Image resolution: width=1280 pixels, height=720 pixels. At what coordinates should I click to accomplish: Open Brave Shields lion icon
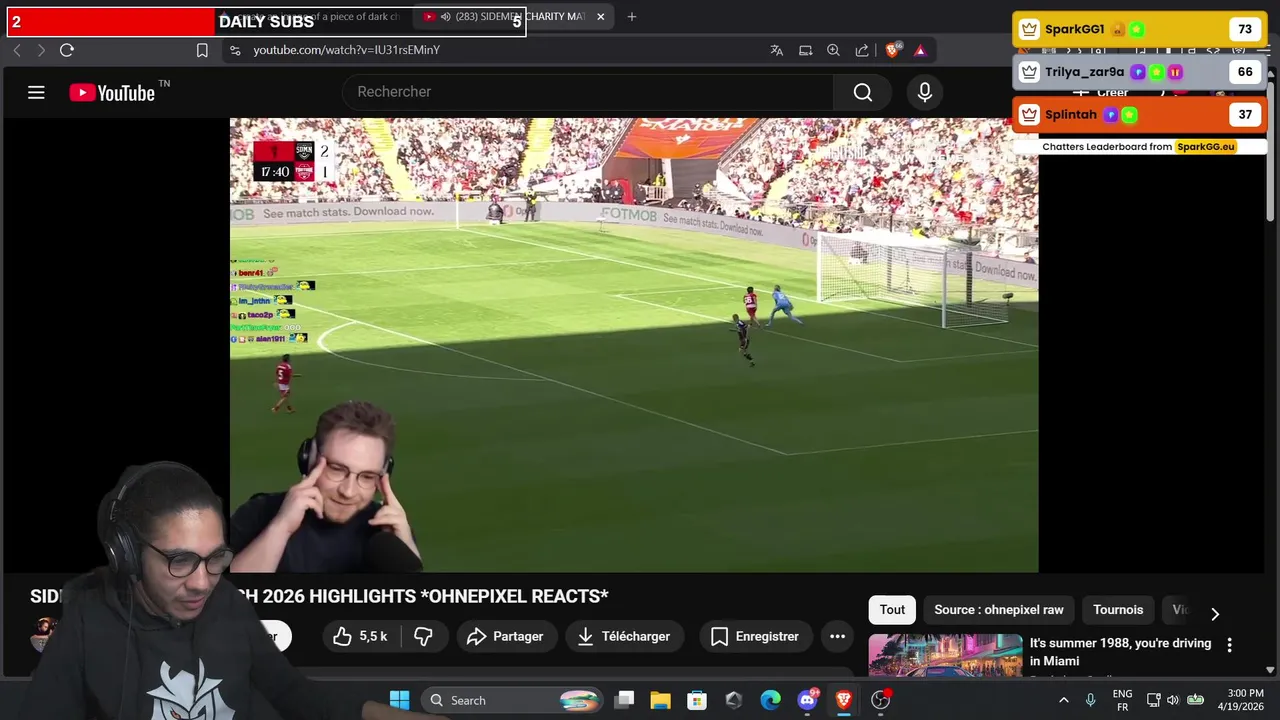[x=893, y=50]
